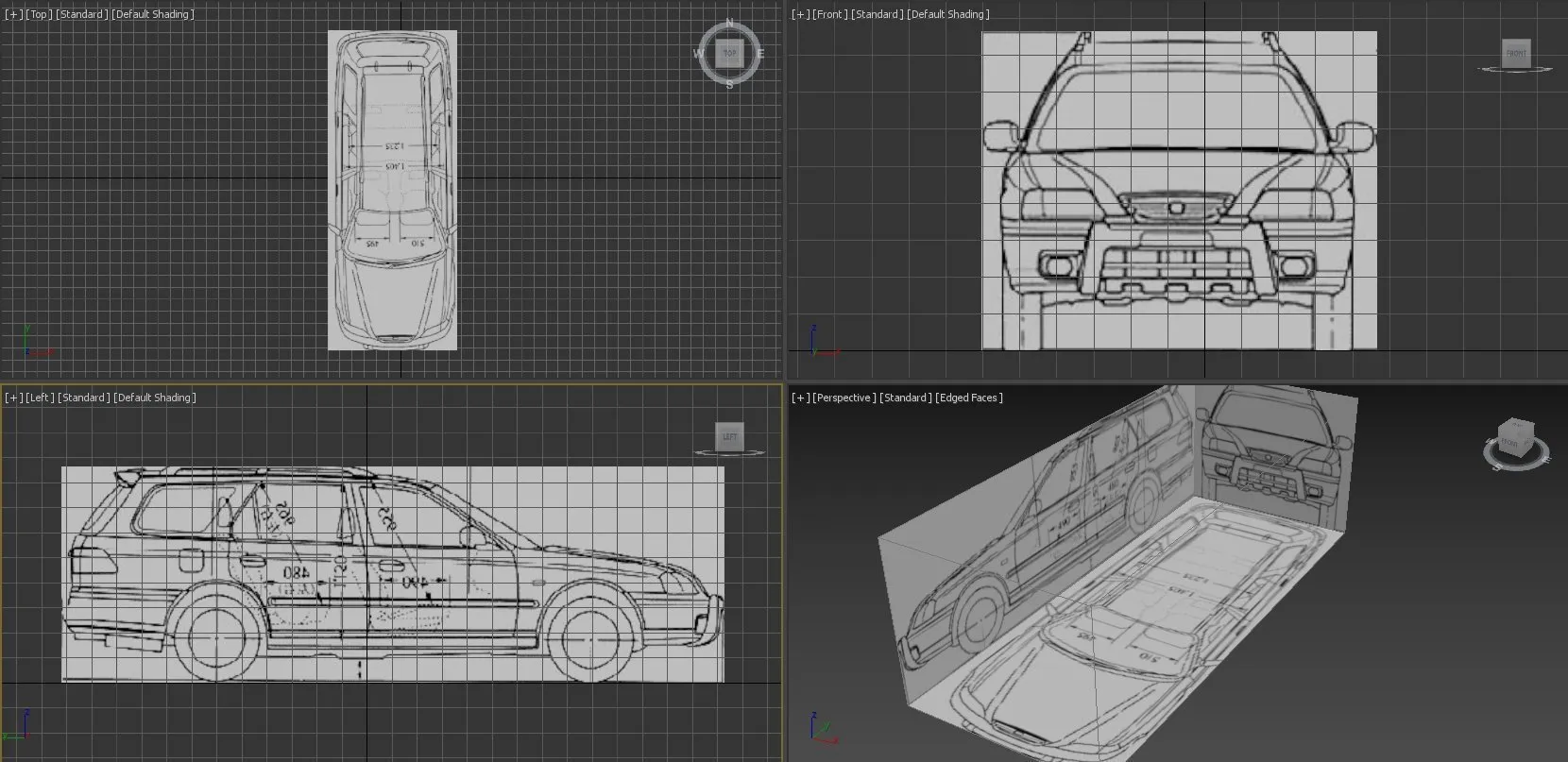Image resolution: width=1568 pixels, height=762 pixels.
Task: Open the [+] general menu in Perspective viewport
Action: point(800,398)
